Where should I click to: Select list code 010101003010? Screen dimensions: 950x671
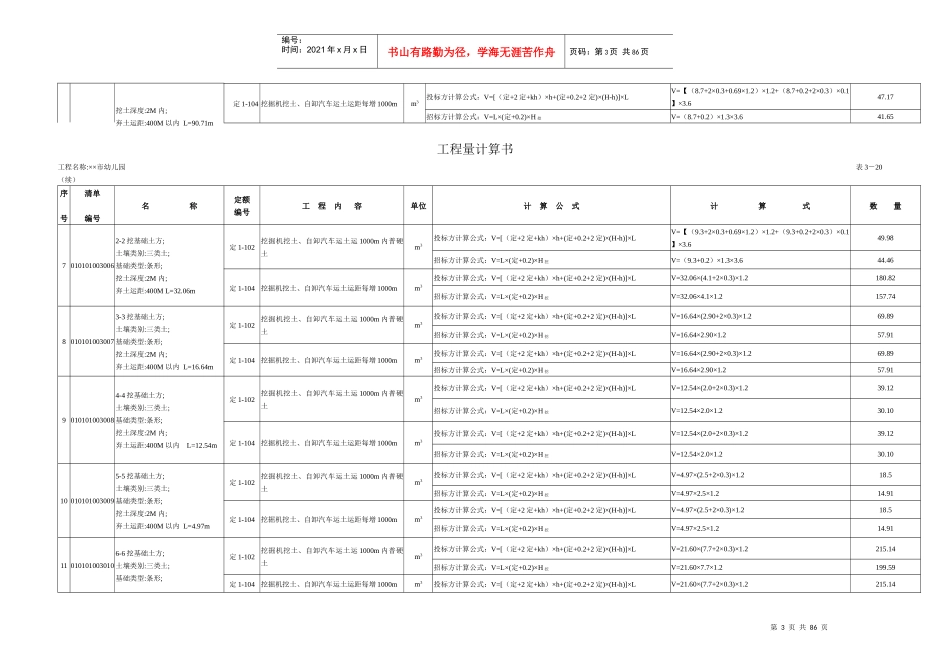[x=92, y=566]
